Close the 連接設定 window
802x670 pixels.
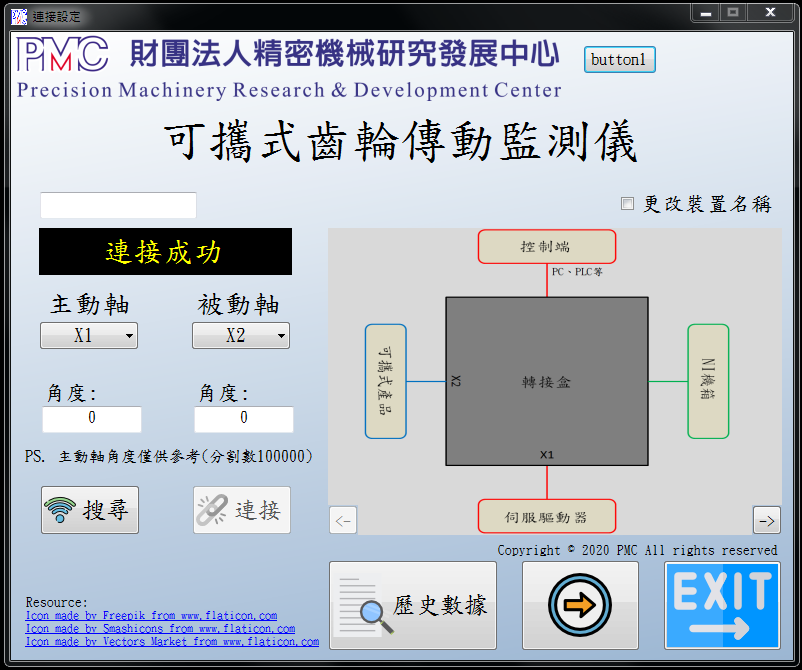pyautogui.click(x=770, y=12)
